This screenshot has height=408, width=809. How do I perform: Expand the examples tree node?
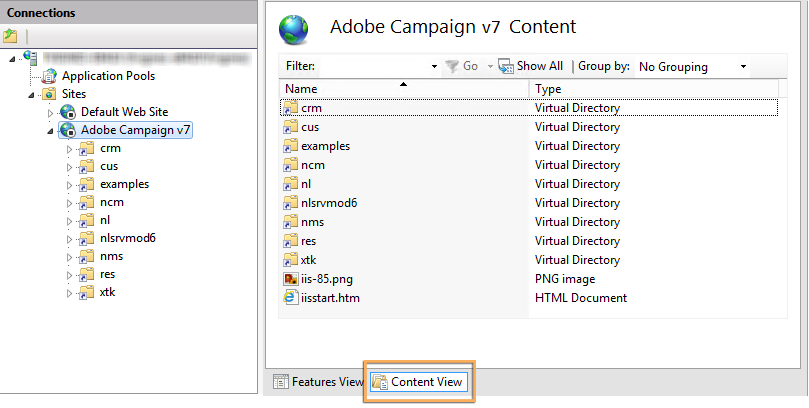tap(69, 185)
